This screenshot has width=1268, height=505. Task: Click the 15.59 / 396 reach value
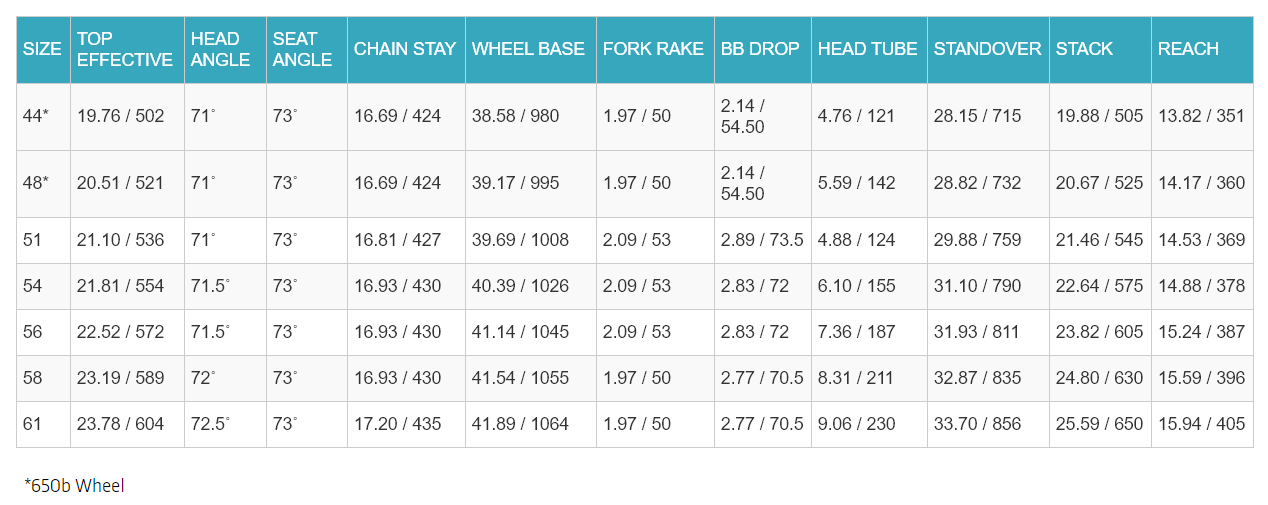(1200, 378)
